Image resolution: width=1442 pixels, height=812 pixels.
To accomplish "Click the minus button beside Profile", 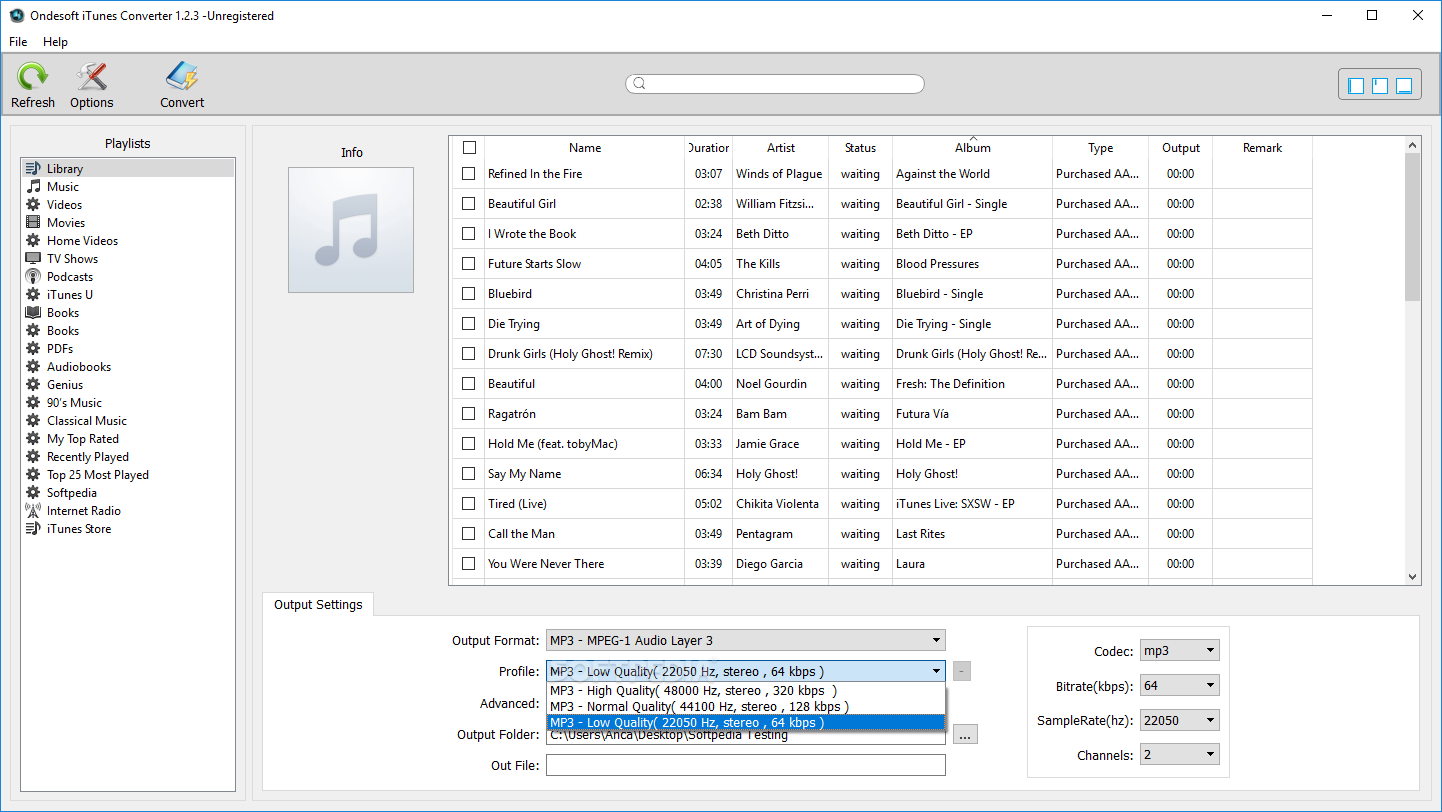I will [961, 672].
